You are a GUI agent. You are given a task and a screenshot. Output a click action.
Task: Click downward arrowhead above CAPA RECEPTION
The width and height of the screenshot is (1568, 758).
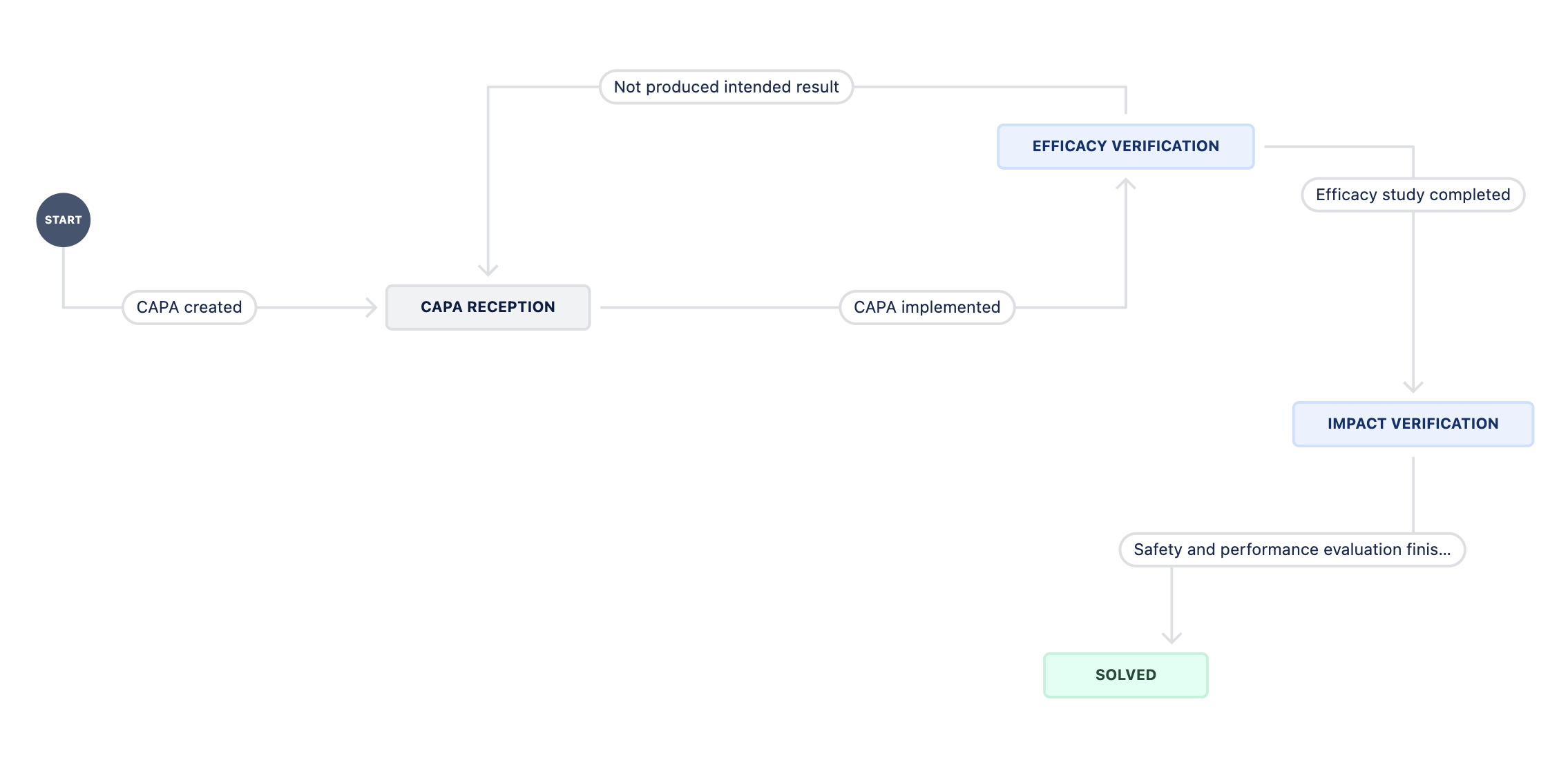[x=488, y=269]
